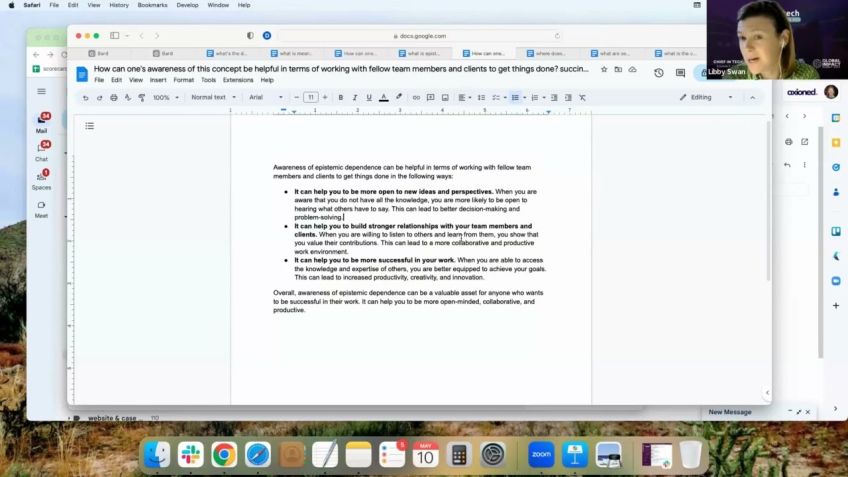Star this document
The image size is (848, 477).
[x=604, y=69]
